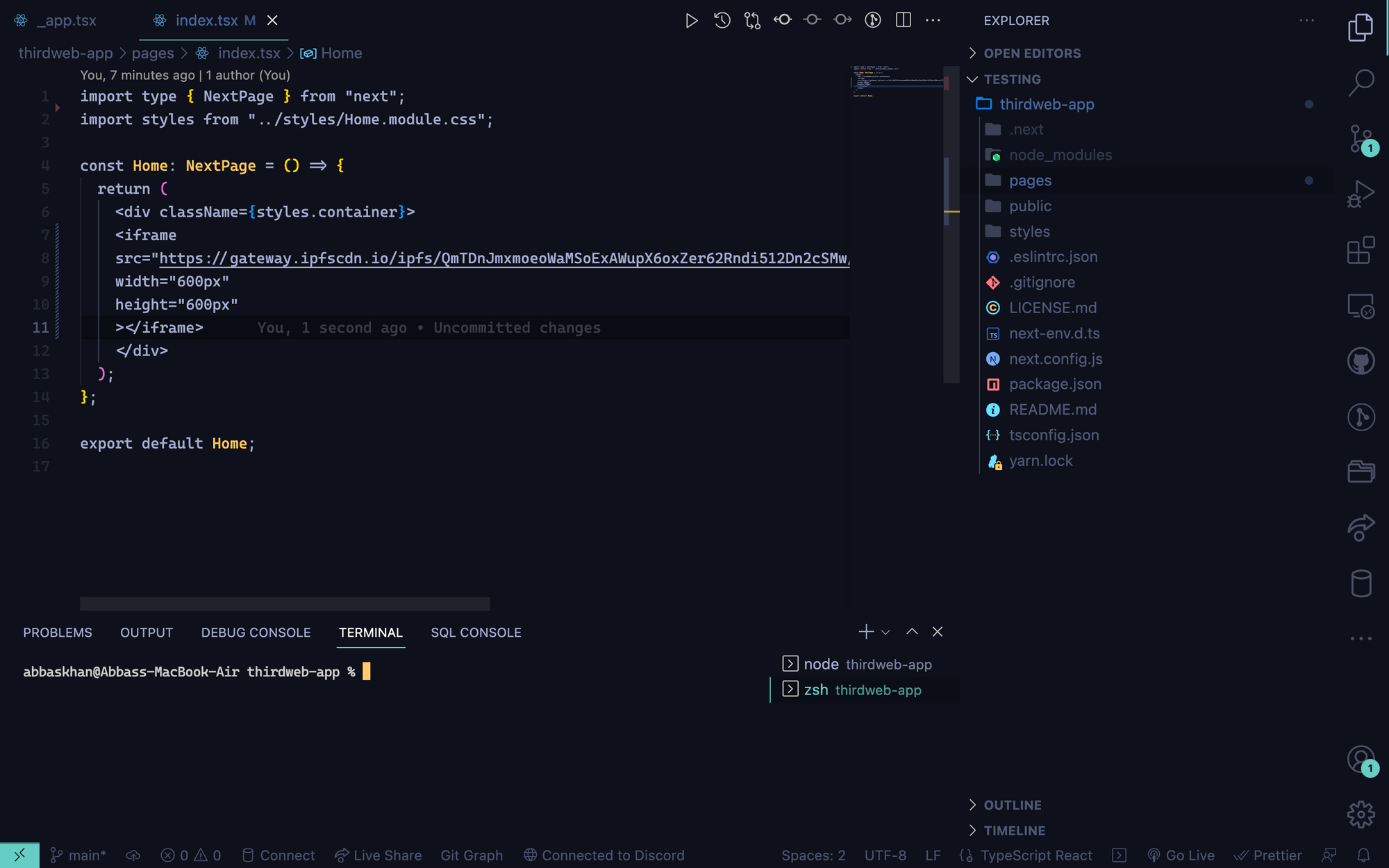Click the split editor icon
This screenshot has height=868, width=1389.
point(903,21)
